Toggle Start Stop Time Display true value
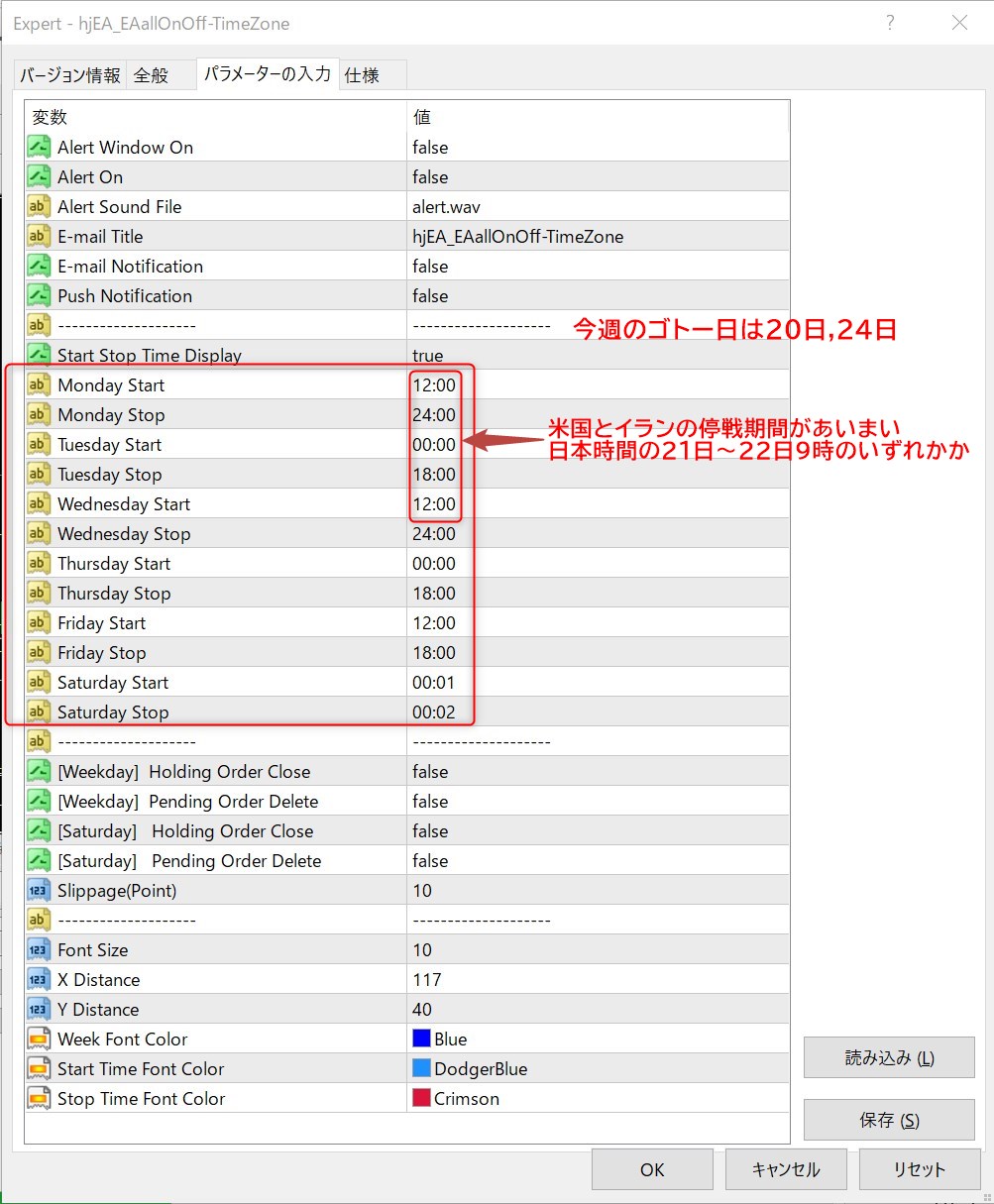 click(x=428, y=356)
